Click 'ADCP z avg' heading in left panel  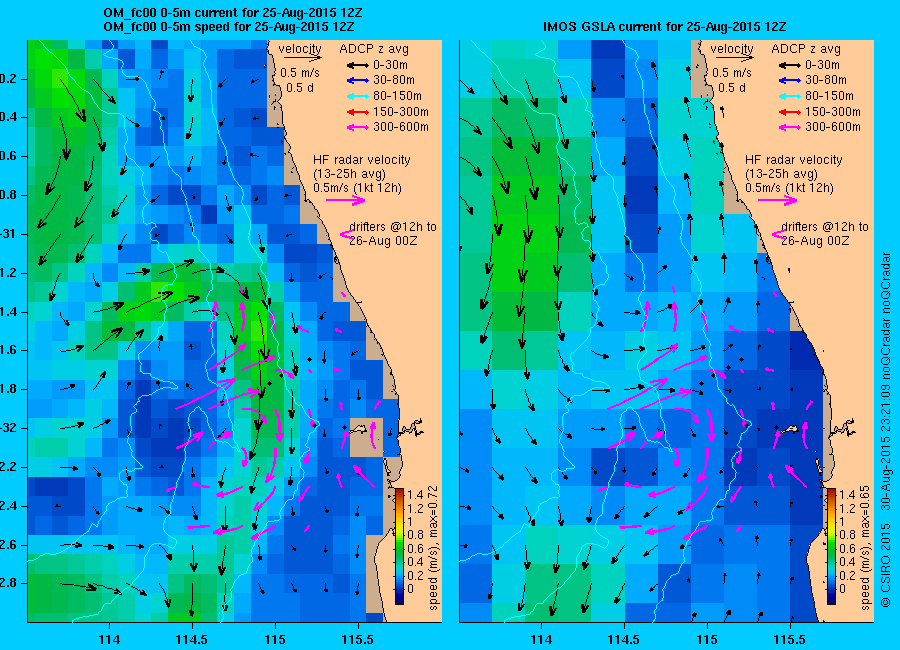coord(374,49)
